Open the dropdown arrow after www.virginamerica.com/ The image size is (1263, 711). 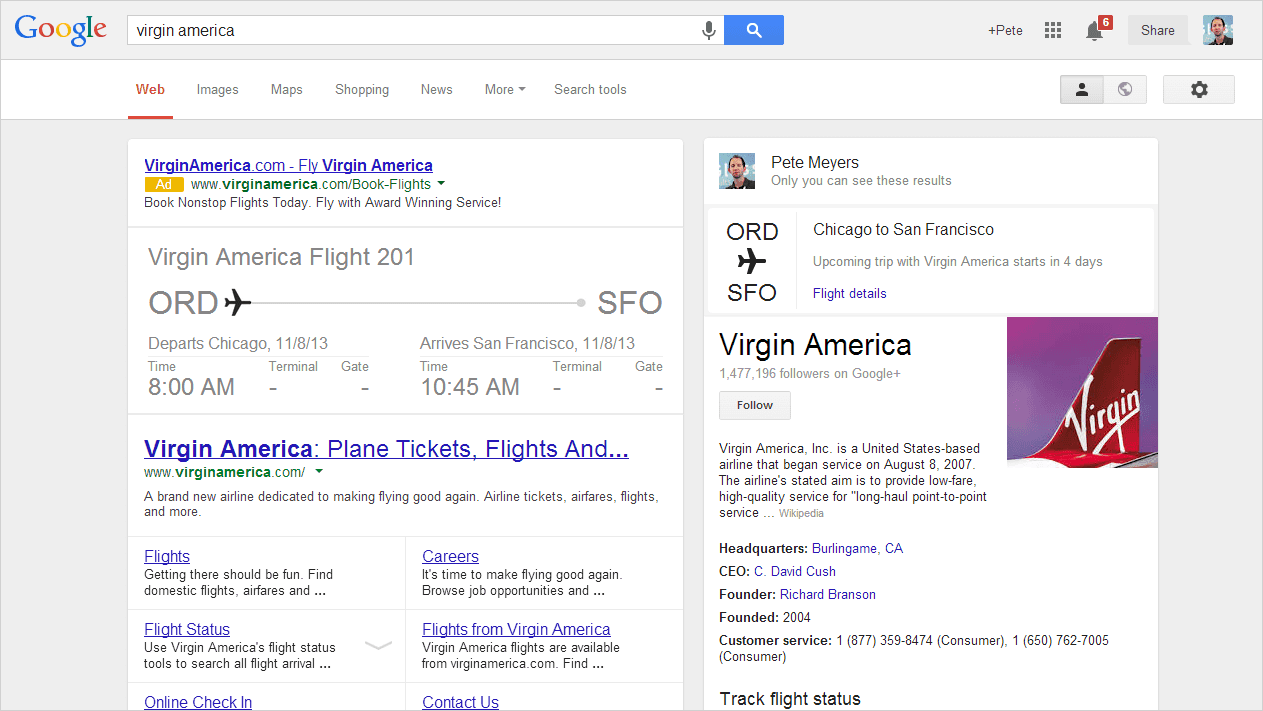click(x=319, y=471)
